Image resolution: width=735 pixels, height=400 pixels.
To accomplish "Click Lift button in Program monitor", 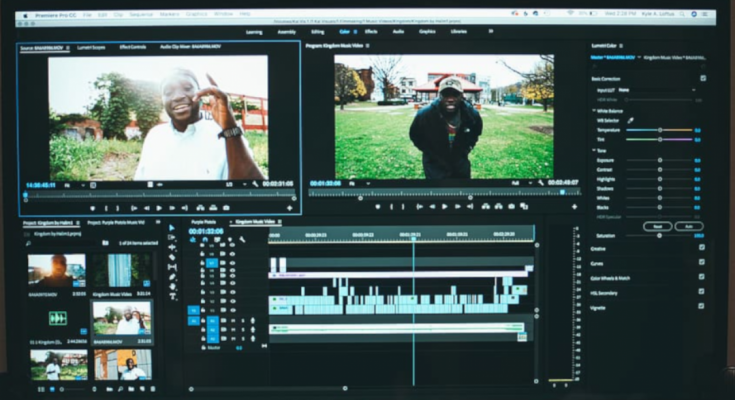I will [x=486, y=206].
